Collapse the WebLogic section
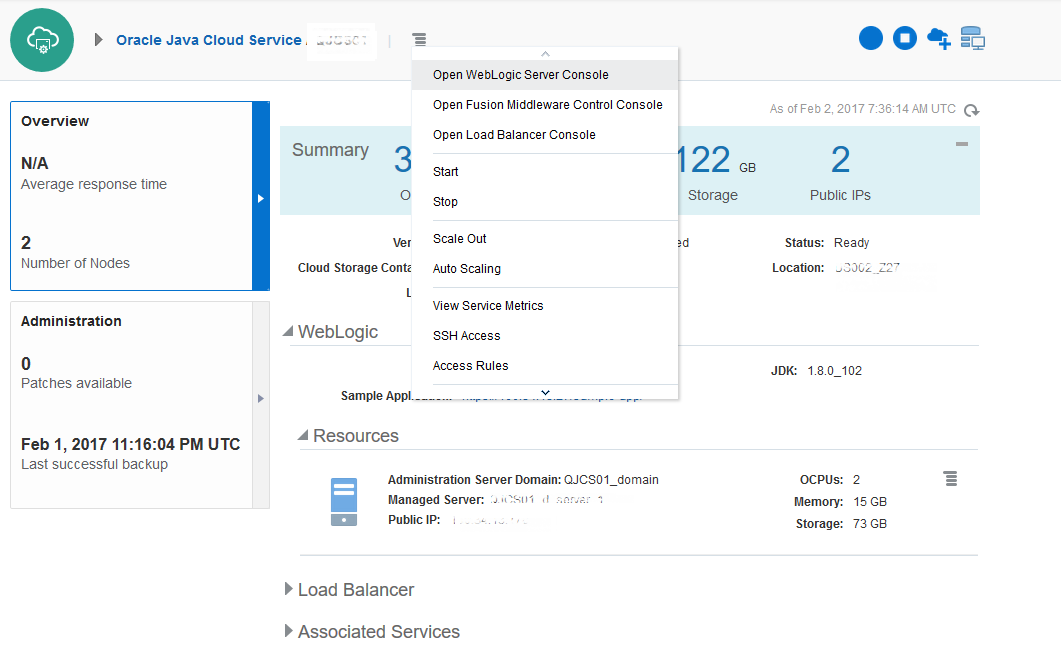The image size is (1061, 655). (288, 332)
